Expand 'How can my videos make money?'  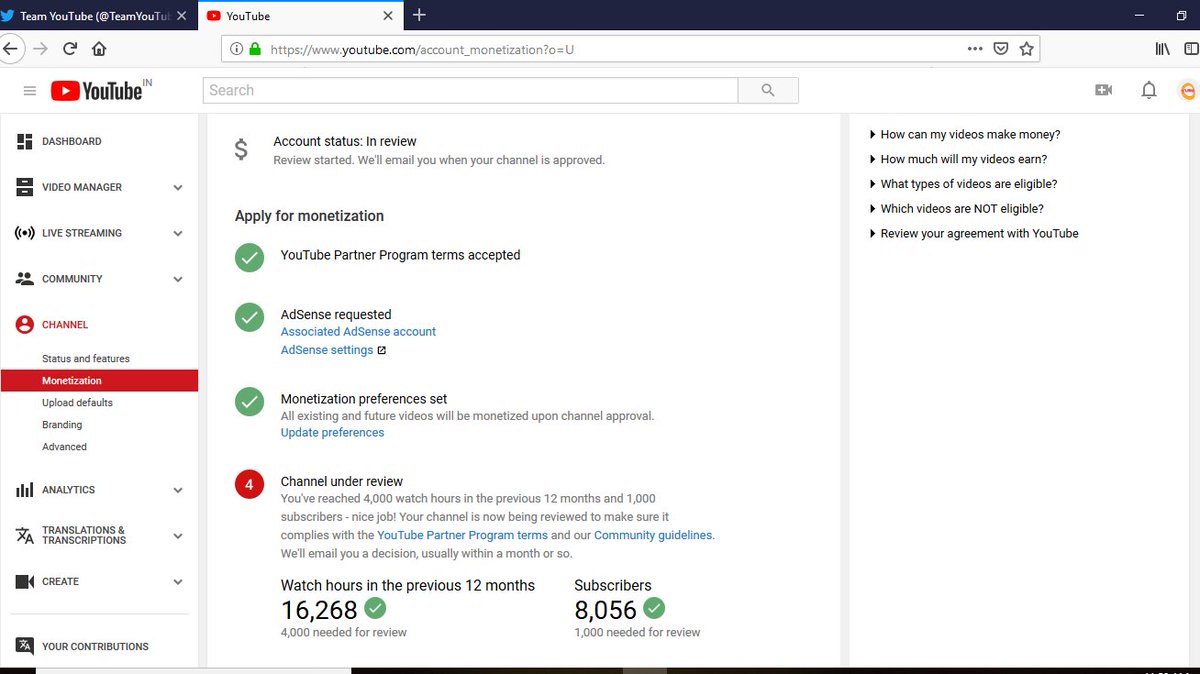pyautogui.click(x=965, y=134)
